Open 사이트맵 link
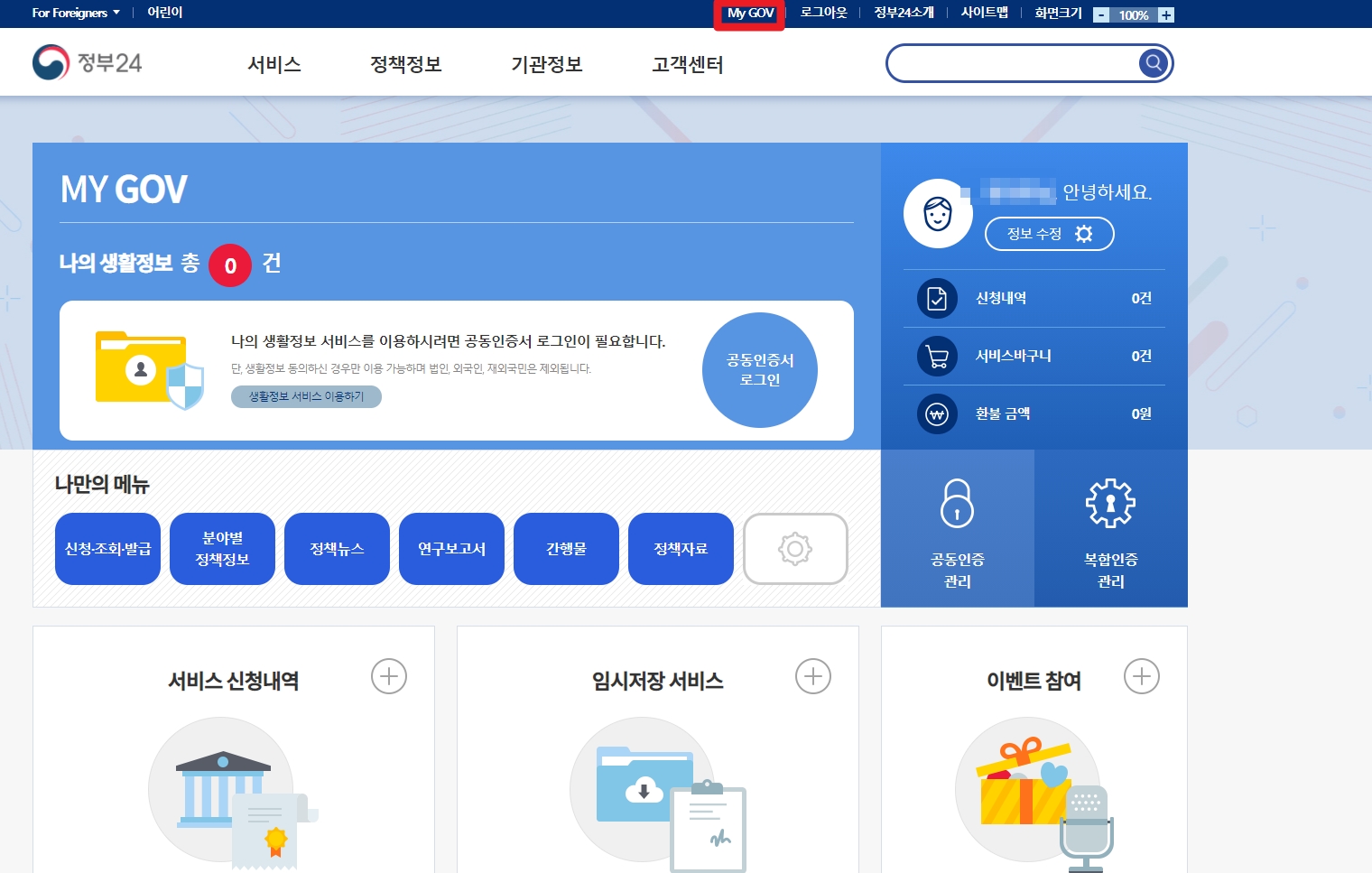The height and width of the screenshot is (873, 1372). coord(984,13)
